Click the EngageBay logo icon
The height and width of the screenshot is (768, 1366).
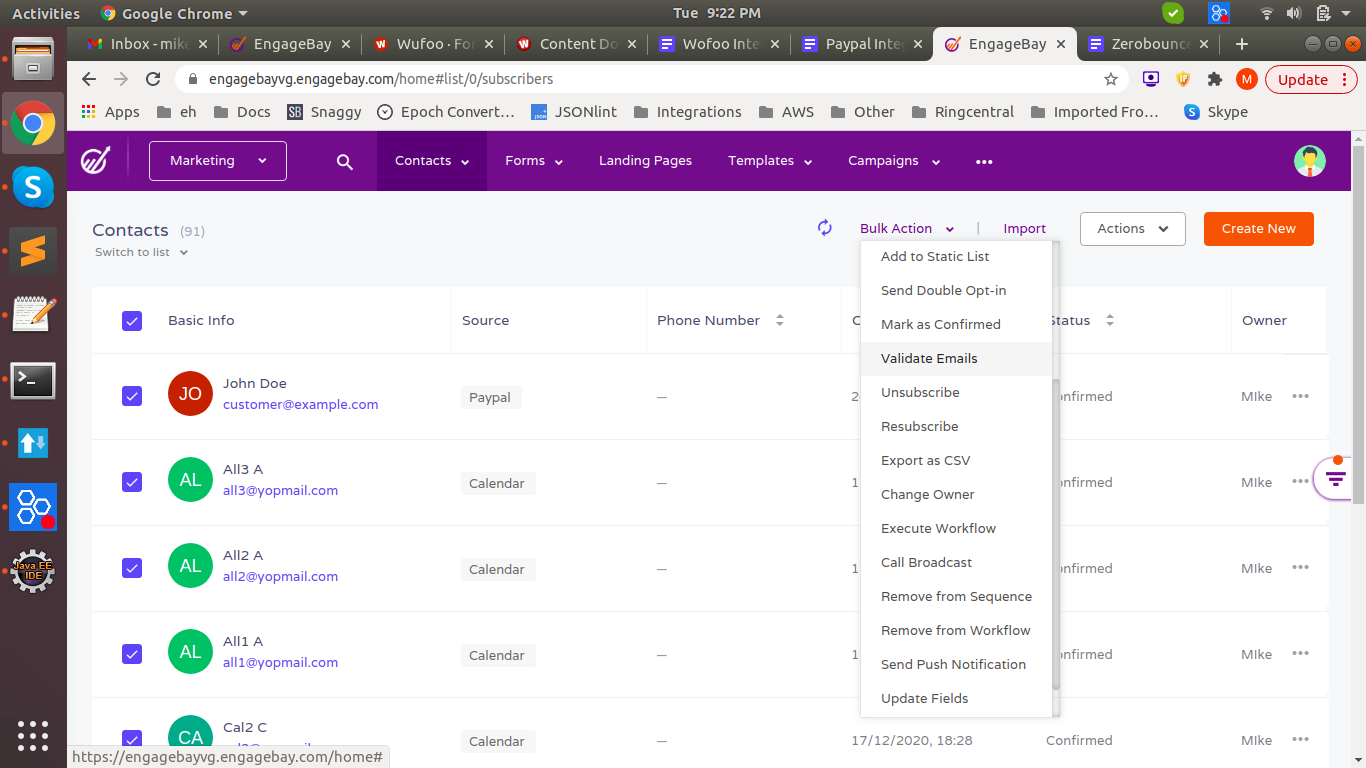[96, 160]
